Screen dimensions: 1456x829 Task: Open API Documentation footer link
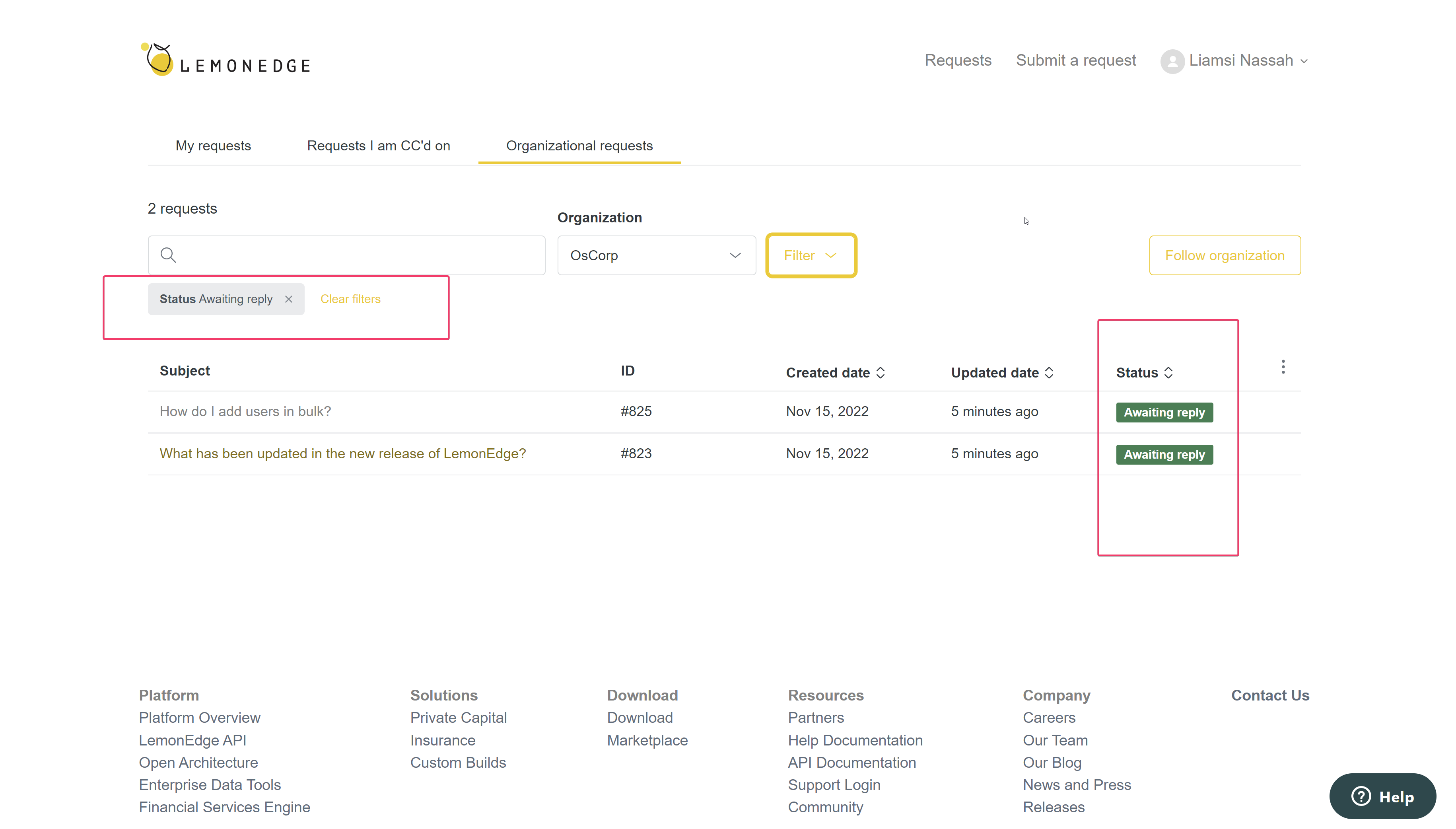851,763
